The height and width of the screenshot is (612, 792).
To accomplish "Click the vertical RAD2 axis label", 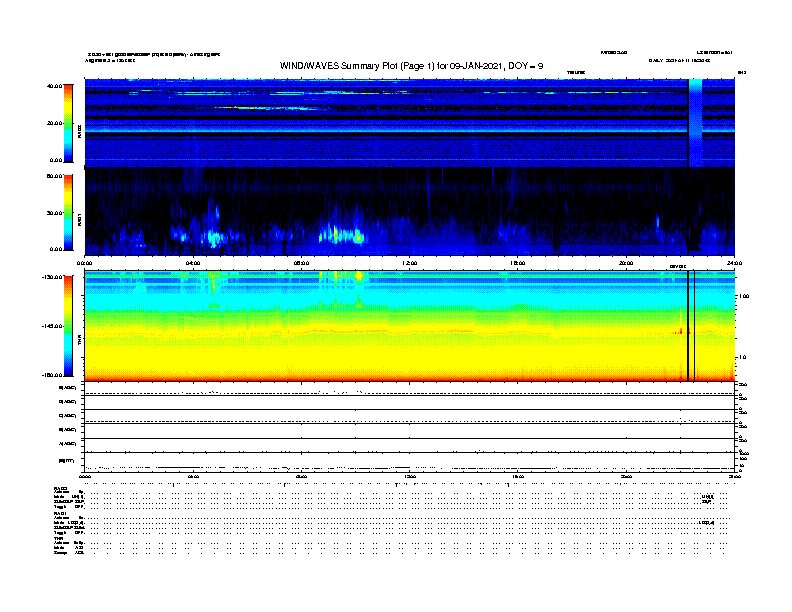I will click(x=79, y=131).
